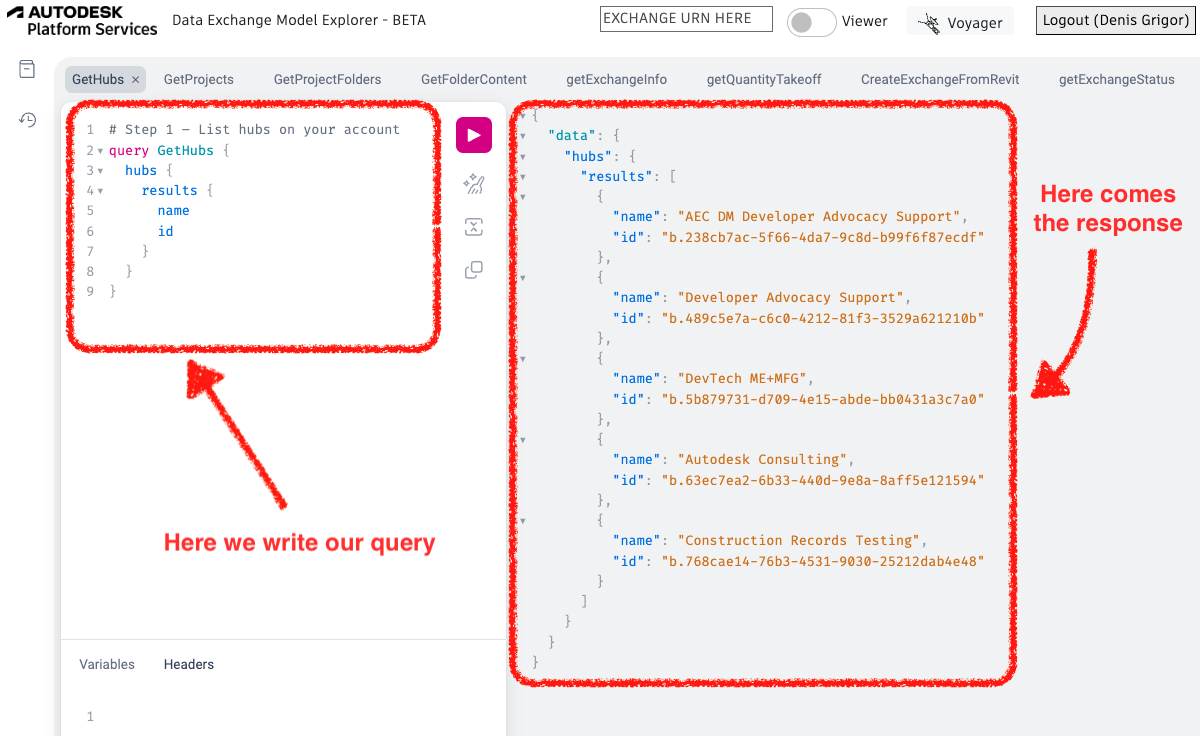This screenshot has width=1200, height=736.
Task: Click the Step 1 comment line
Action: click(x=254, y=130)
